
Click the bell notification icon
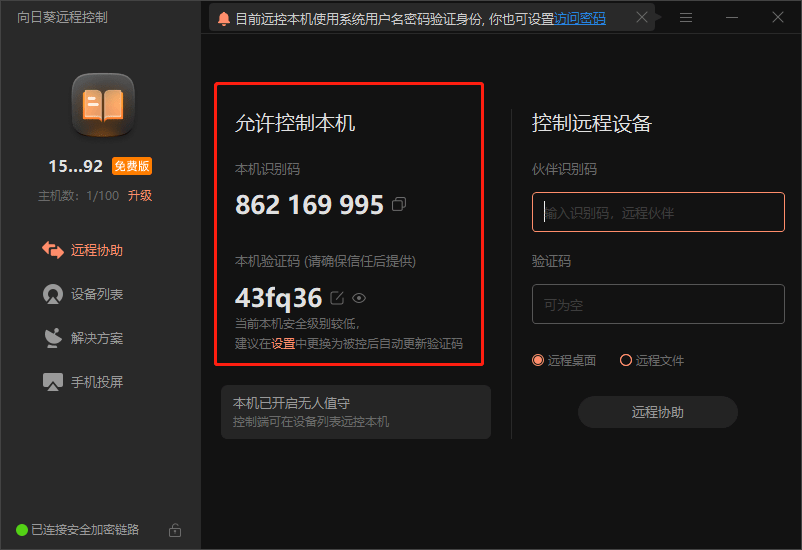[223, 18]
